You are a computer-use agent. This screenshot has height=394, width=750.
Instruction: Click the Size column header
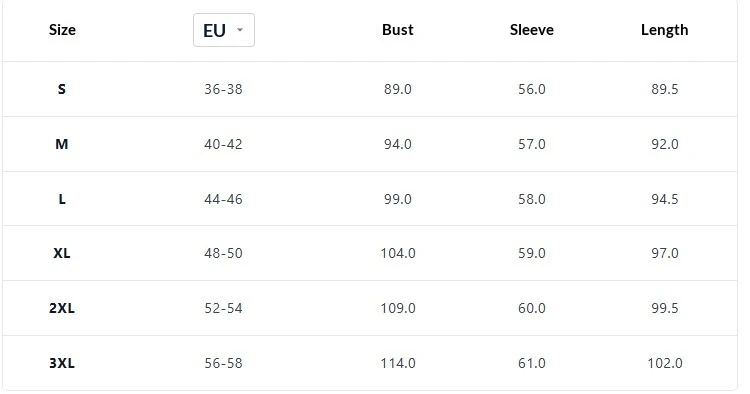tap(62, 30)
